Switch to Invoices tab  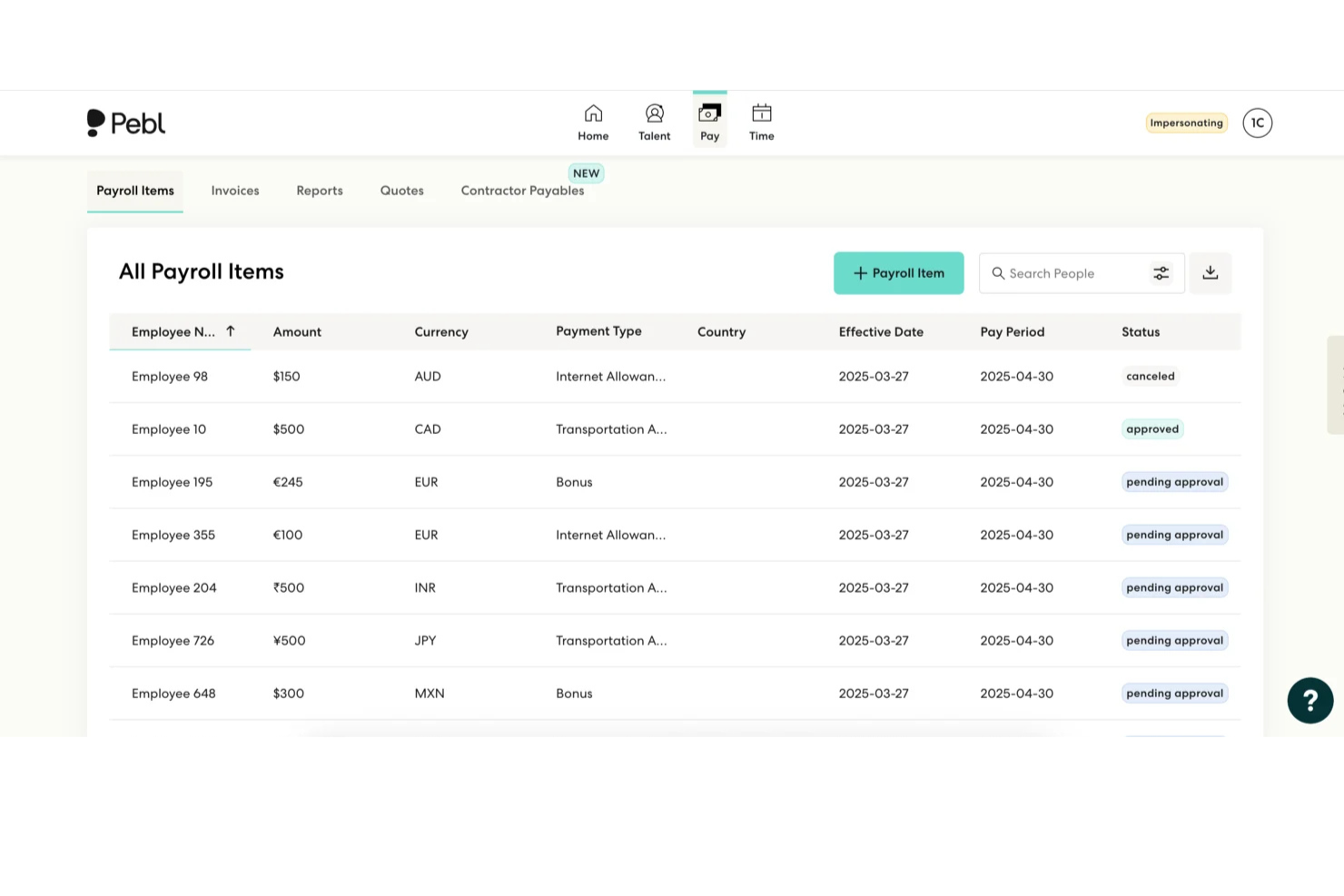coord(235,191)
